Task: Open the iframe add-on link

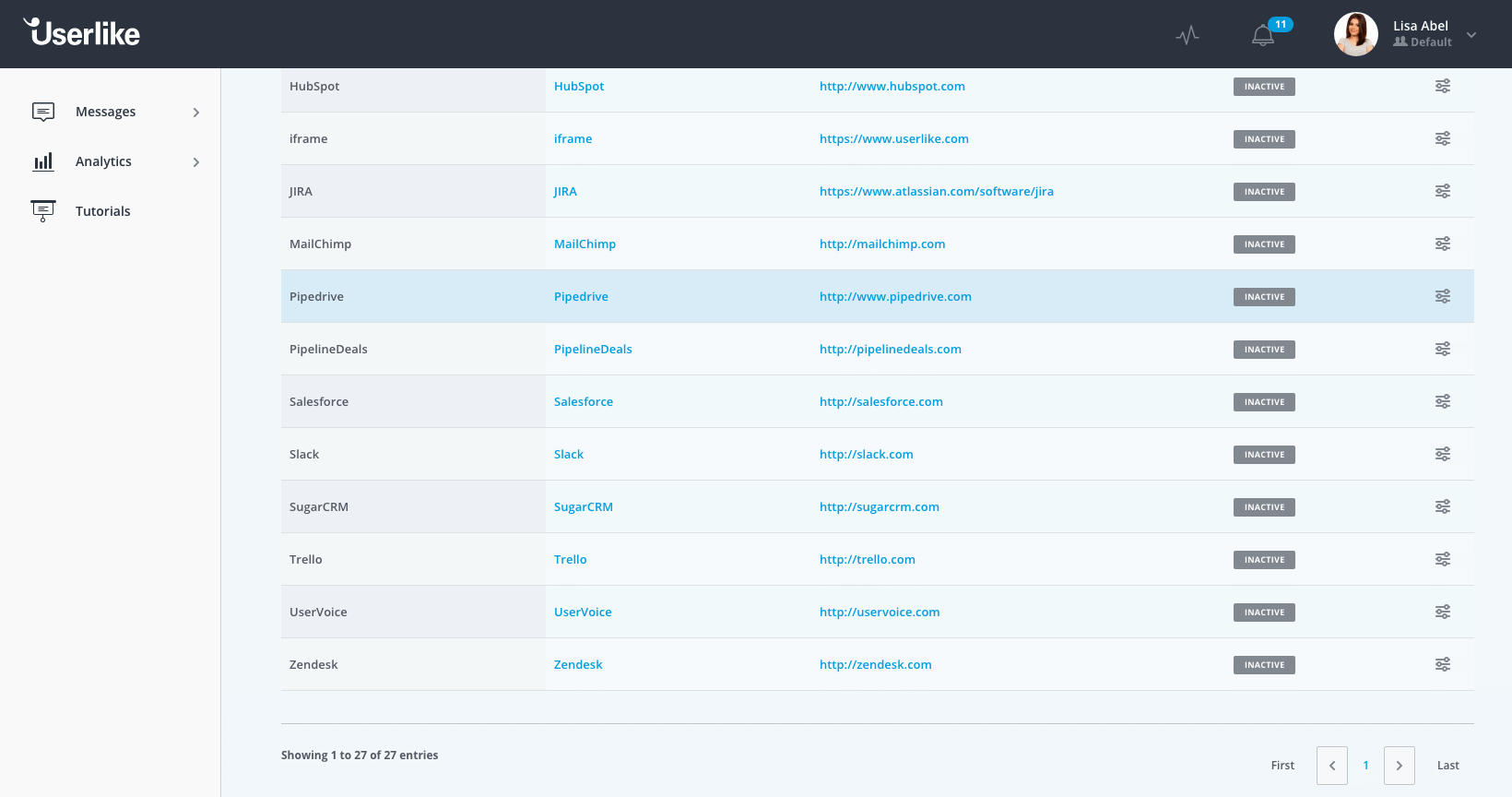Action: pyautogui.click(x=573, y=138)
